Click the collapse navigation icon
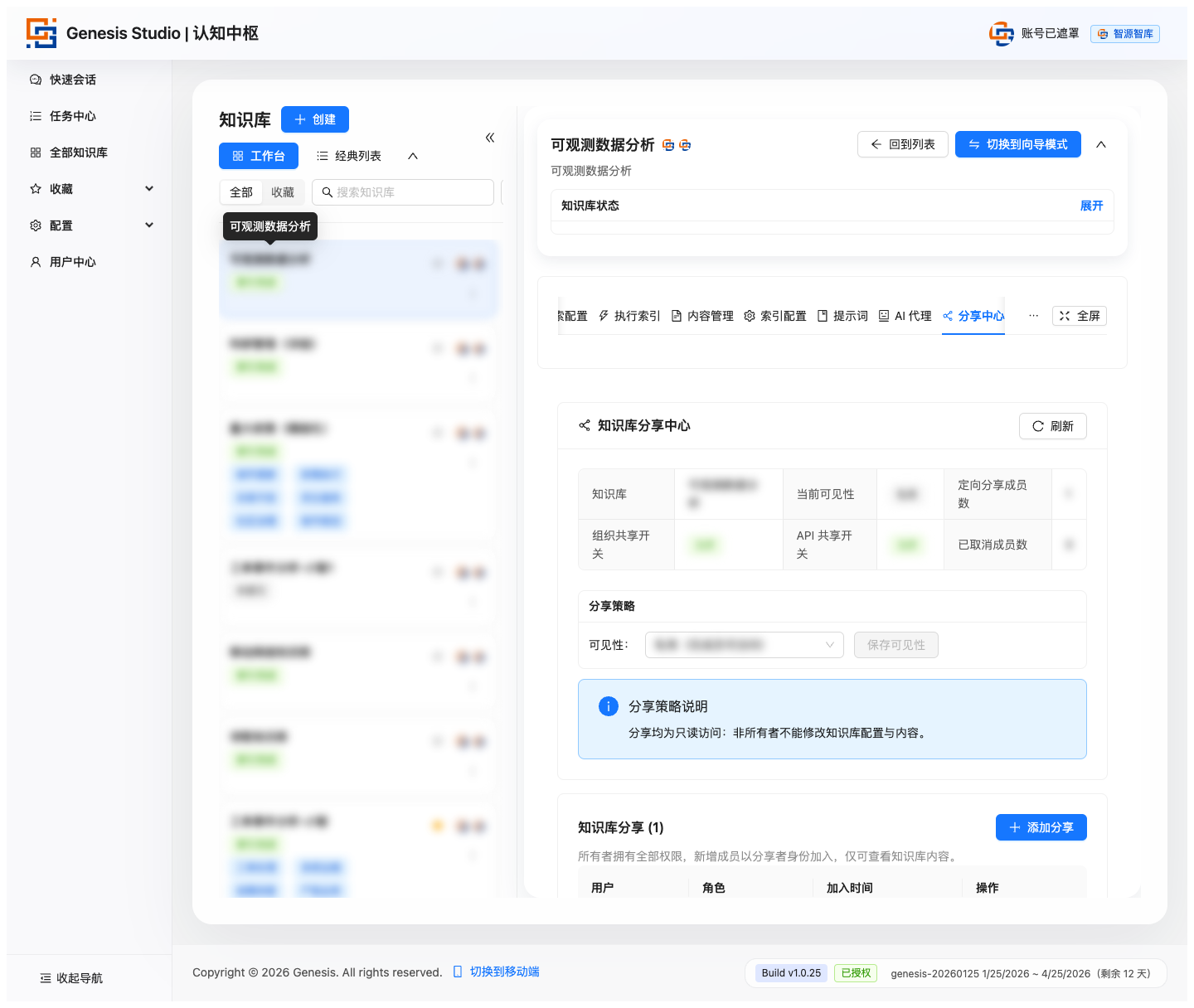 46,978
